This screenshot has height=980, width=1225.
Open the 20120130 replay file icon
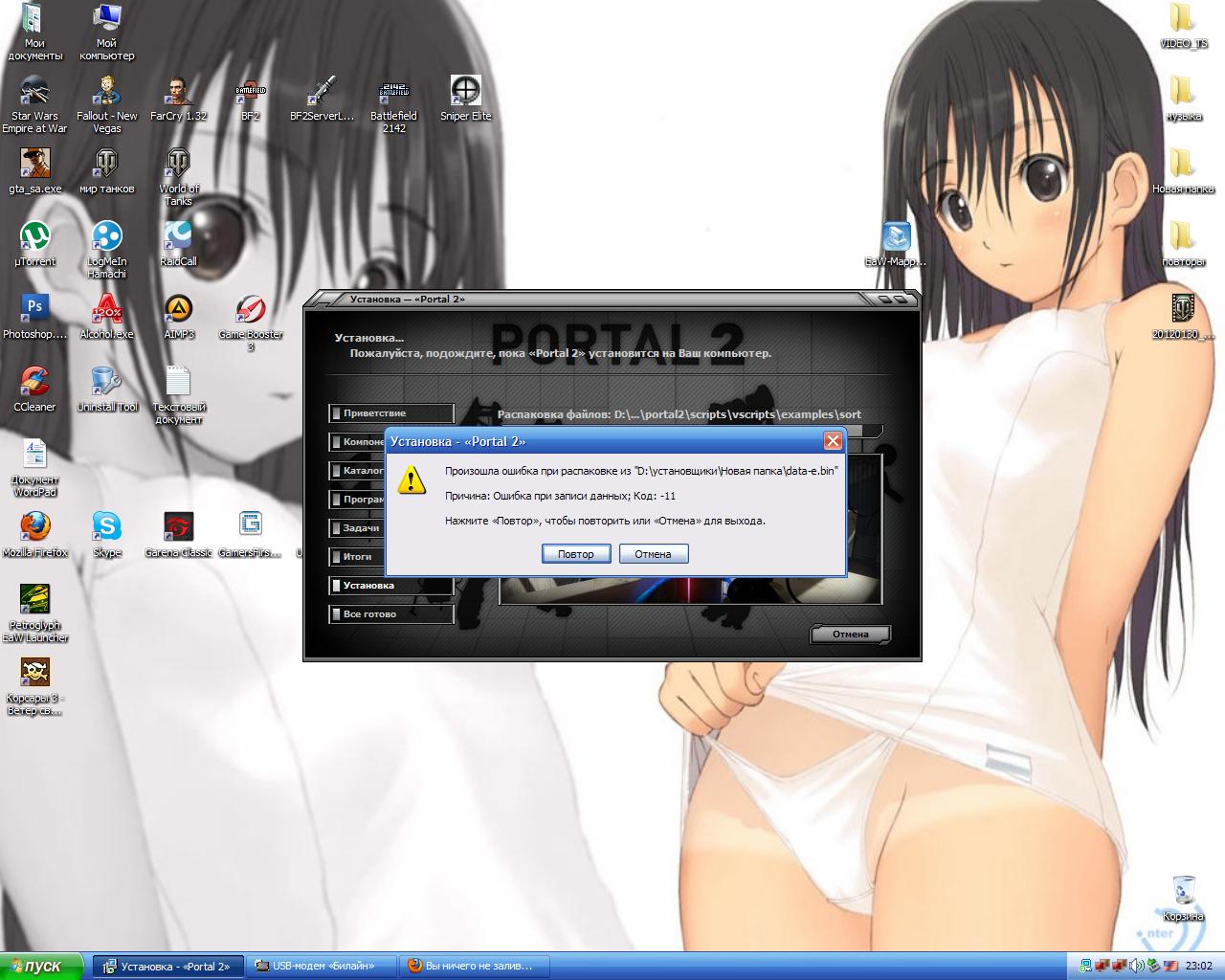coord(1183,318)
